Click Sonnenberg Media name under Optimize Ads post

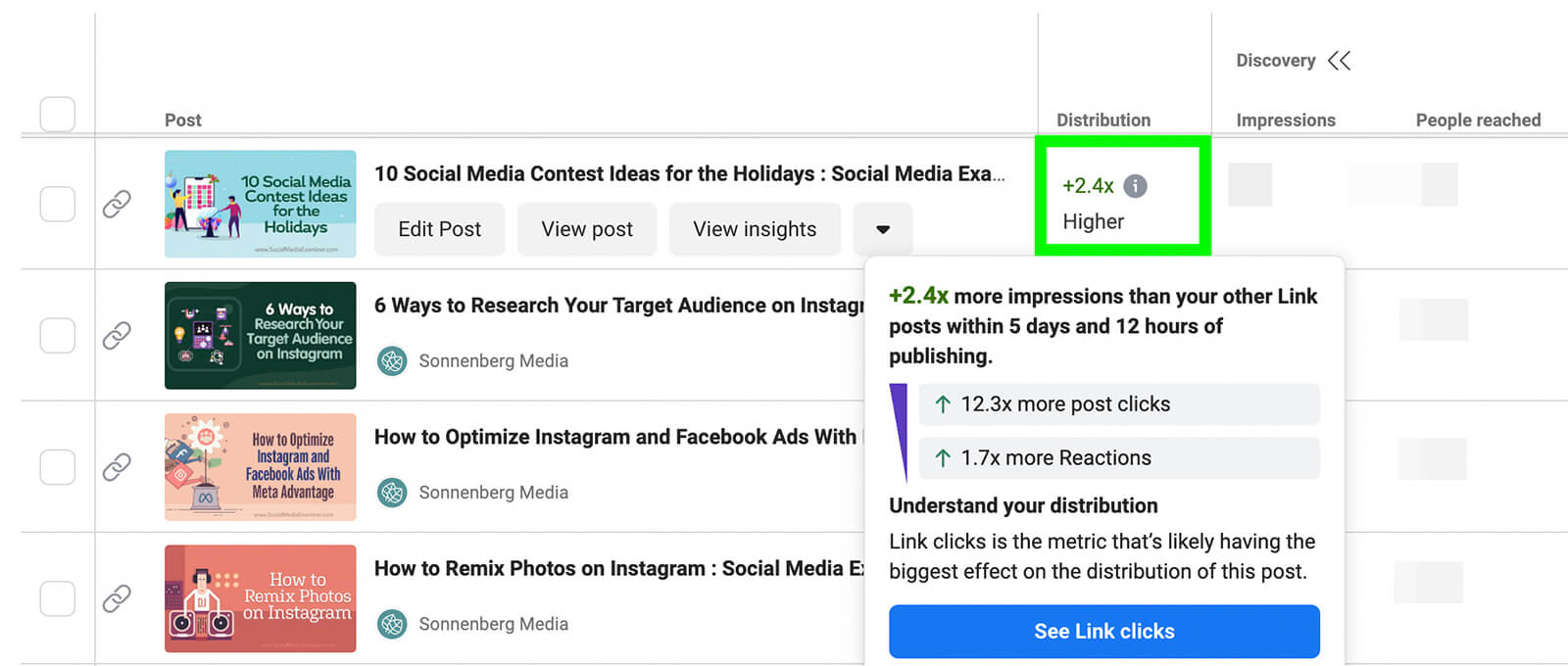494,492
